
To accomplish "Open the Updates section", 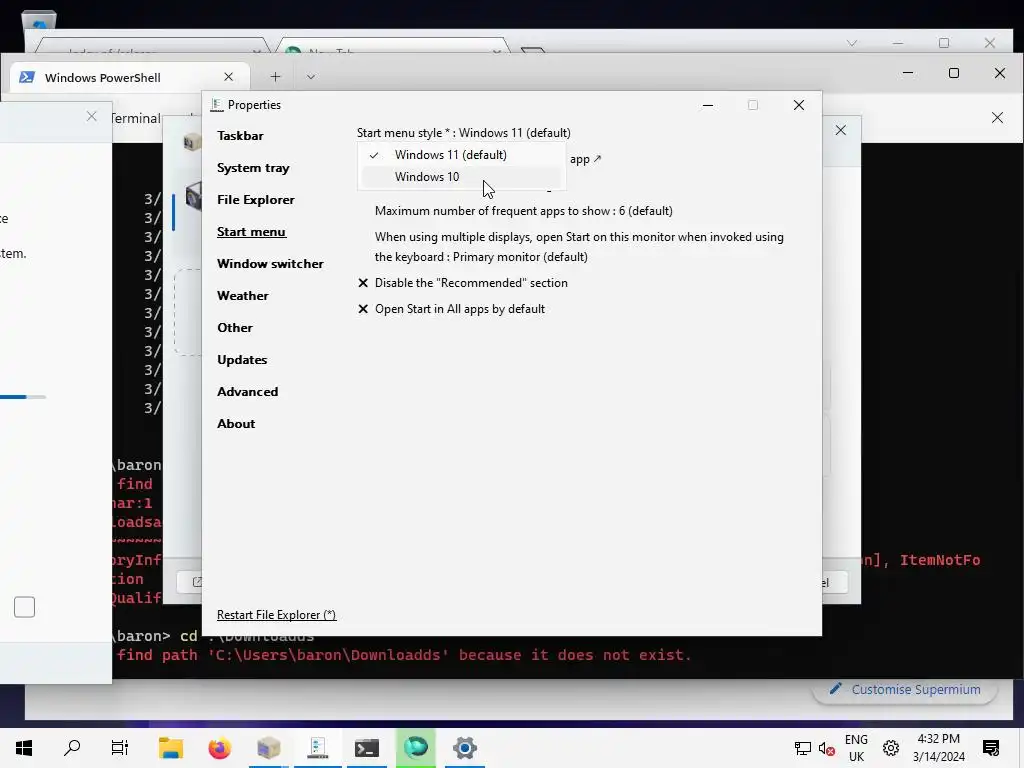I will [242, 360].
